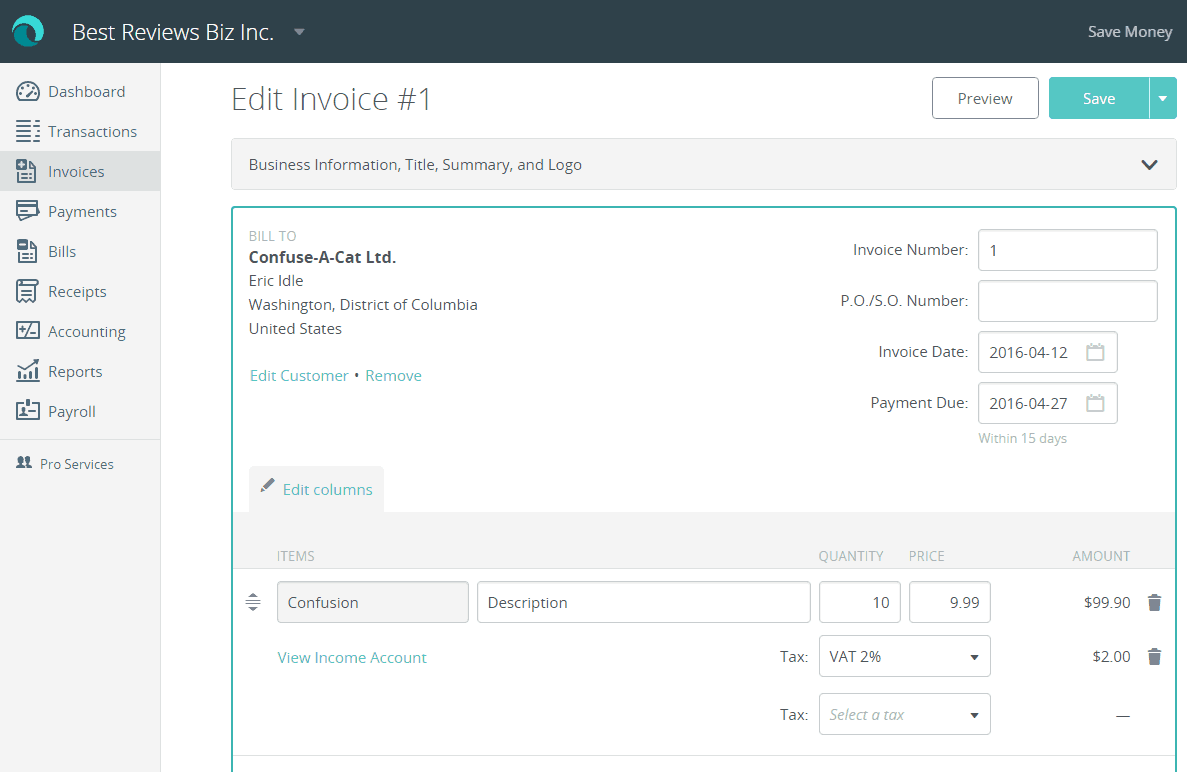Click the Payments chat-bubble icon
Image resolution: width=1187 pixels, height=772 pixels.
click(27, 211)
